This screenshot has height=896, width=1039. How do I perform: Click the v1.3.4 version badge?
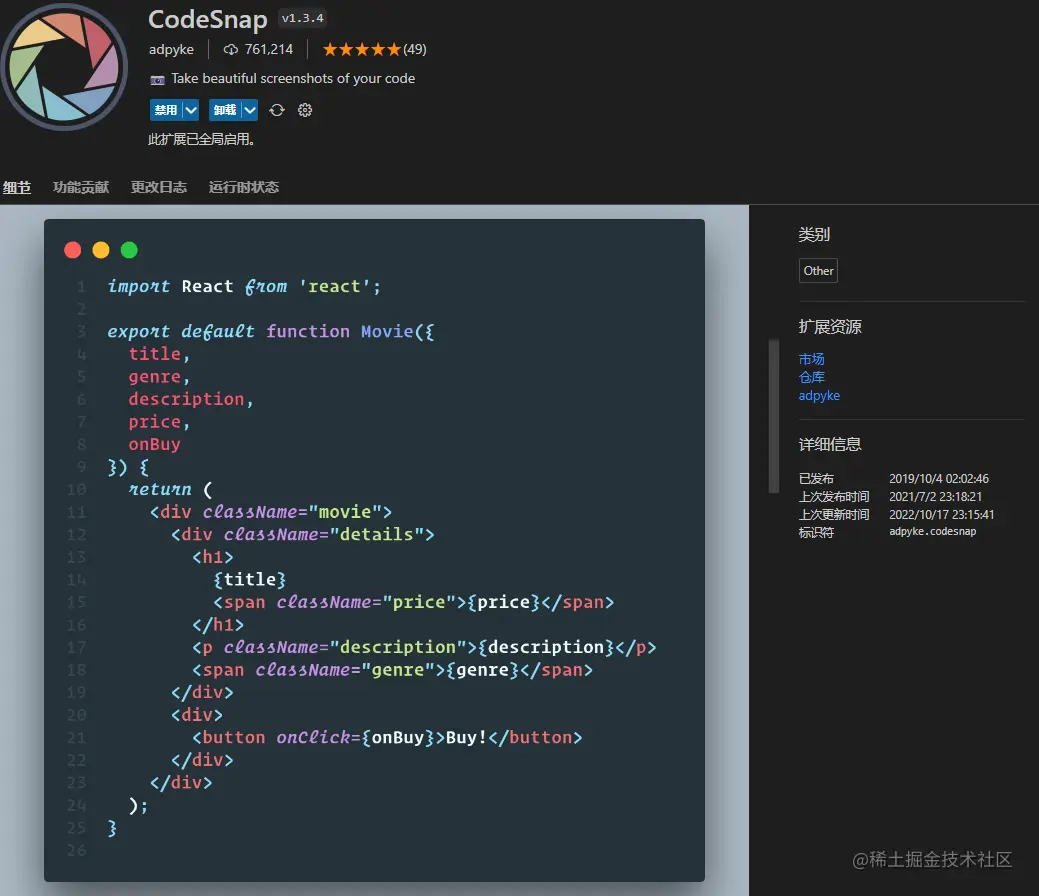pos(303,19)
